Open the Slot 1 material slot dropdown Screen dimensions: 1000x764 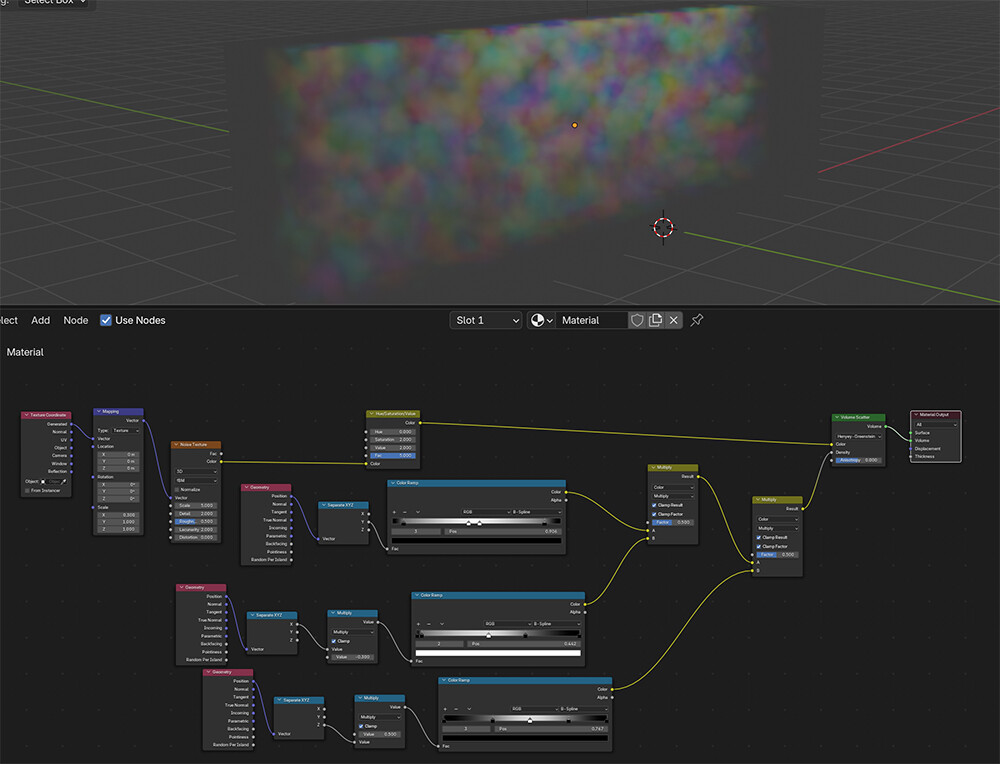(x=486, y=320)
